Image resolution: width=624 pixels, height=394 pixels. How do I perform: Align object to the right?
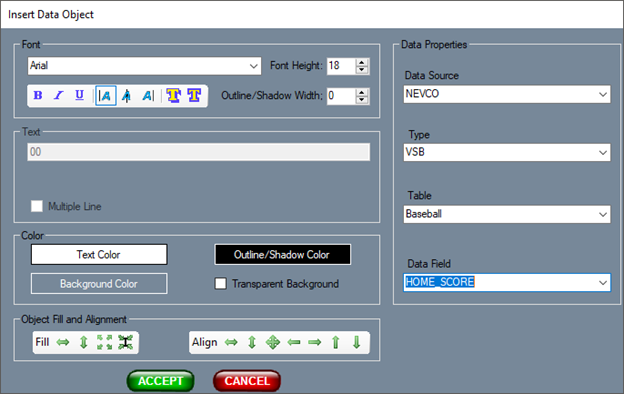point(314,342)
